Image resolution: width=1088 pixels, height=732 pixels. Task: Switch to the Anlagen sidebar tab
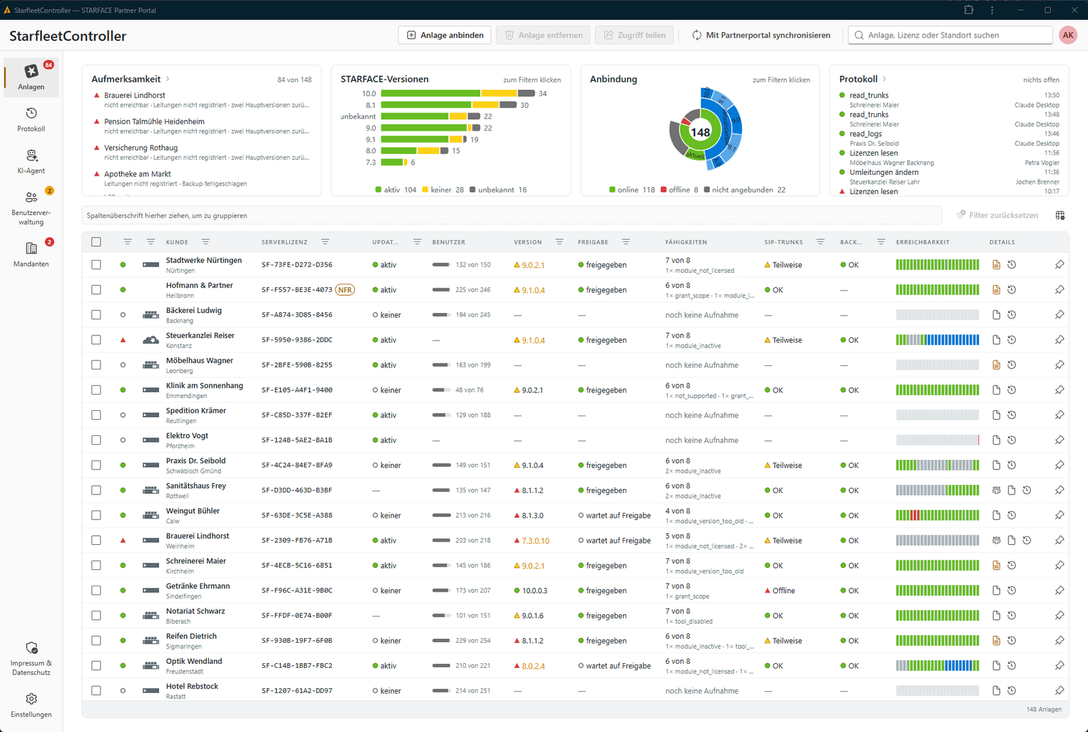[x=31, y=77]
